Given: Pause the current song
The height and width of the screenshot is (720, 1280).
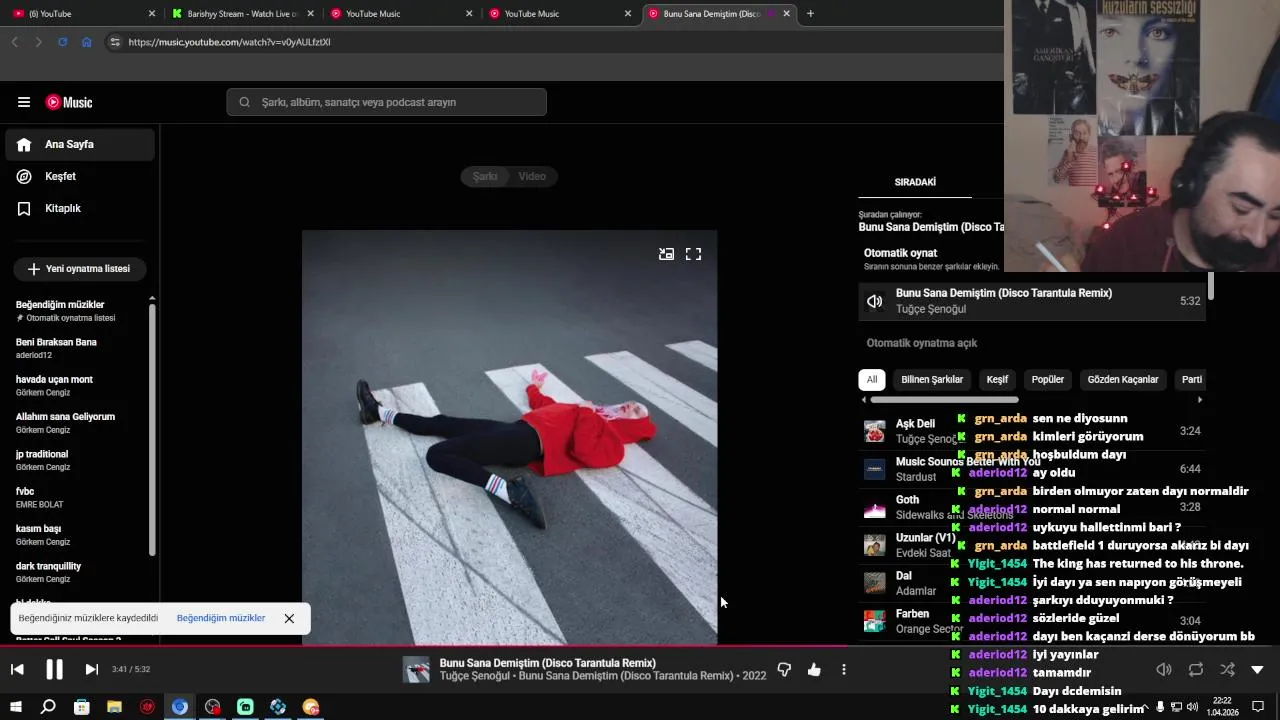Looking at the screenshot, I should (55, 669).
